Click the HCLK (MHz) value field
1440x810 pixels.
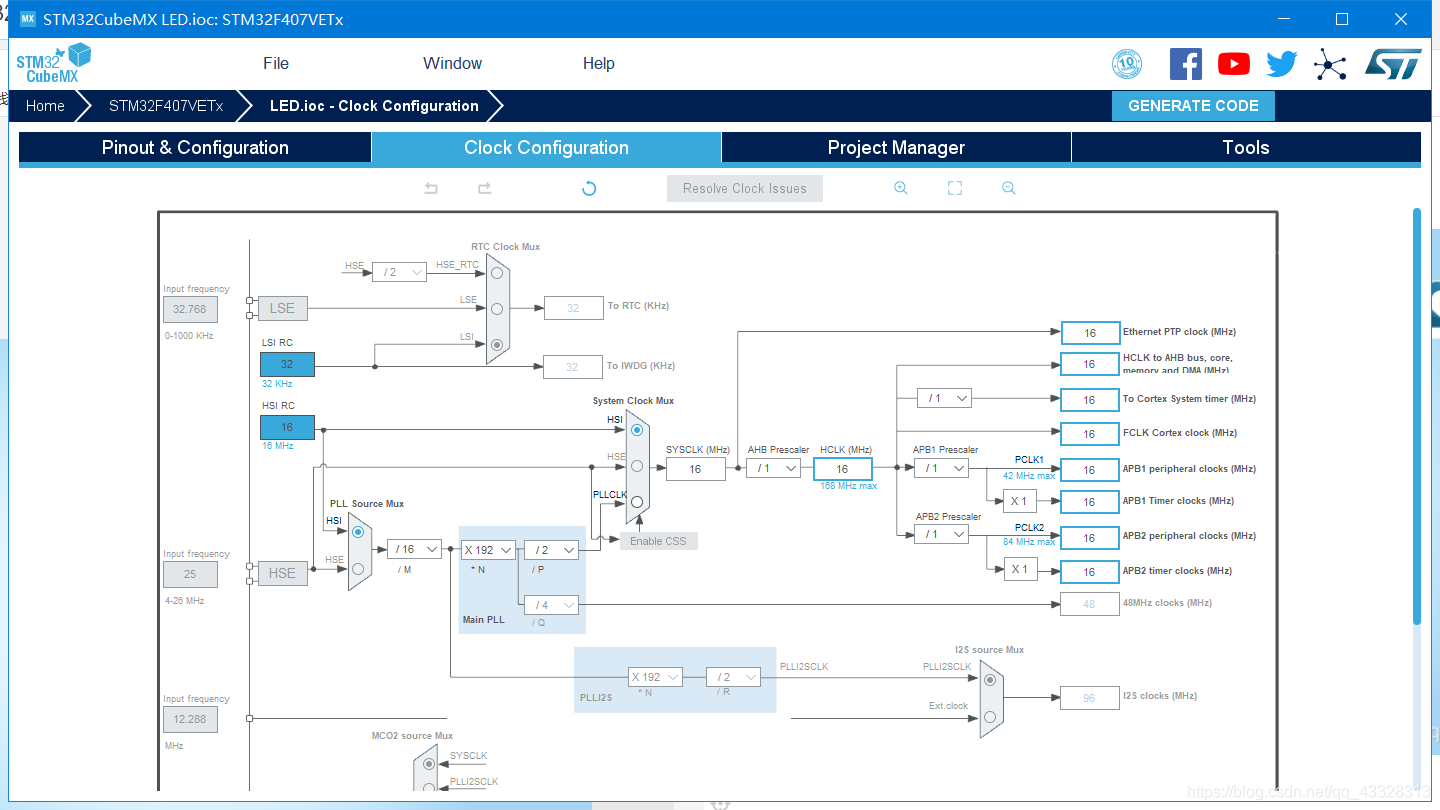843,469
